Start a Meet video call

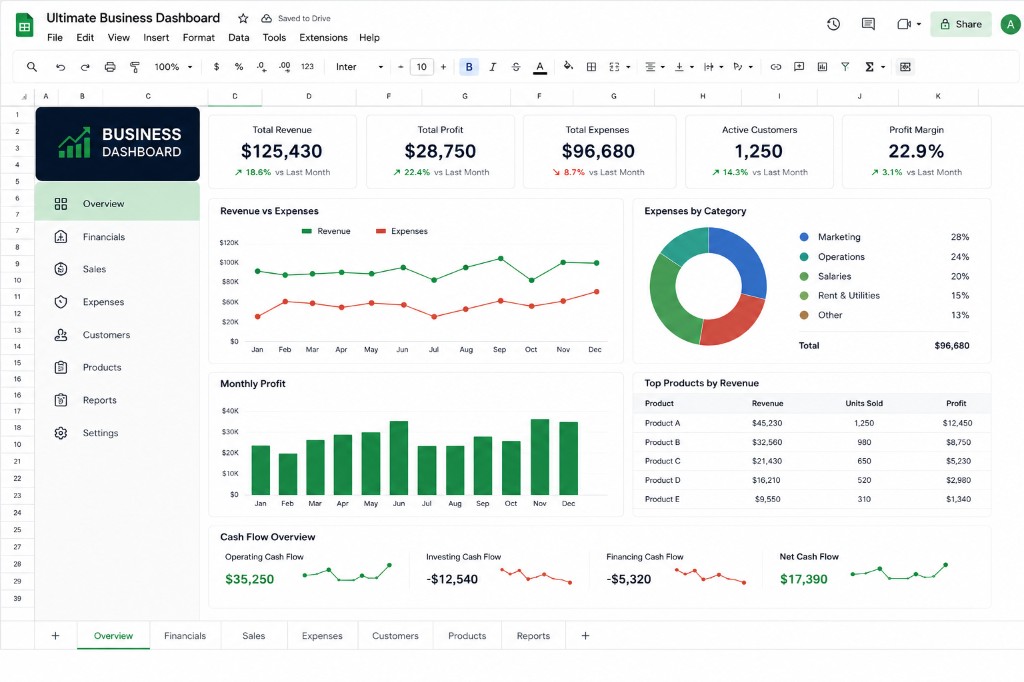coord(904,24)
